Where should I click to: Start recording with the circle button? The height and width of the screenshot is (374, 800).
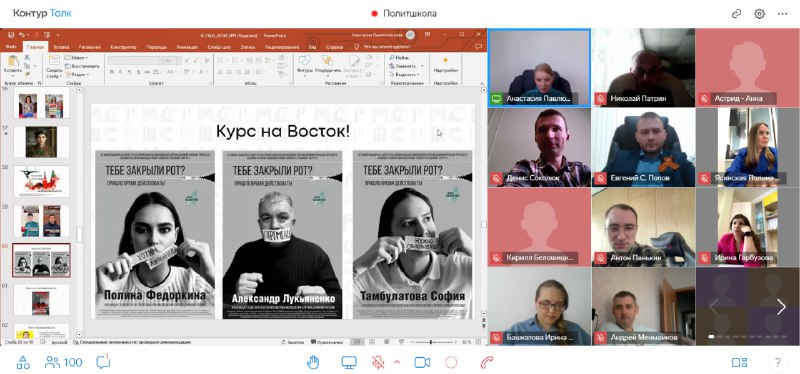[x=451, y=363]
